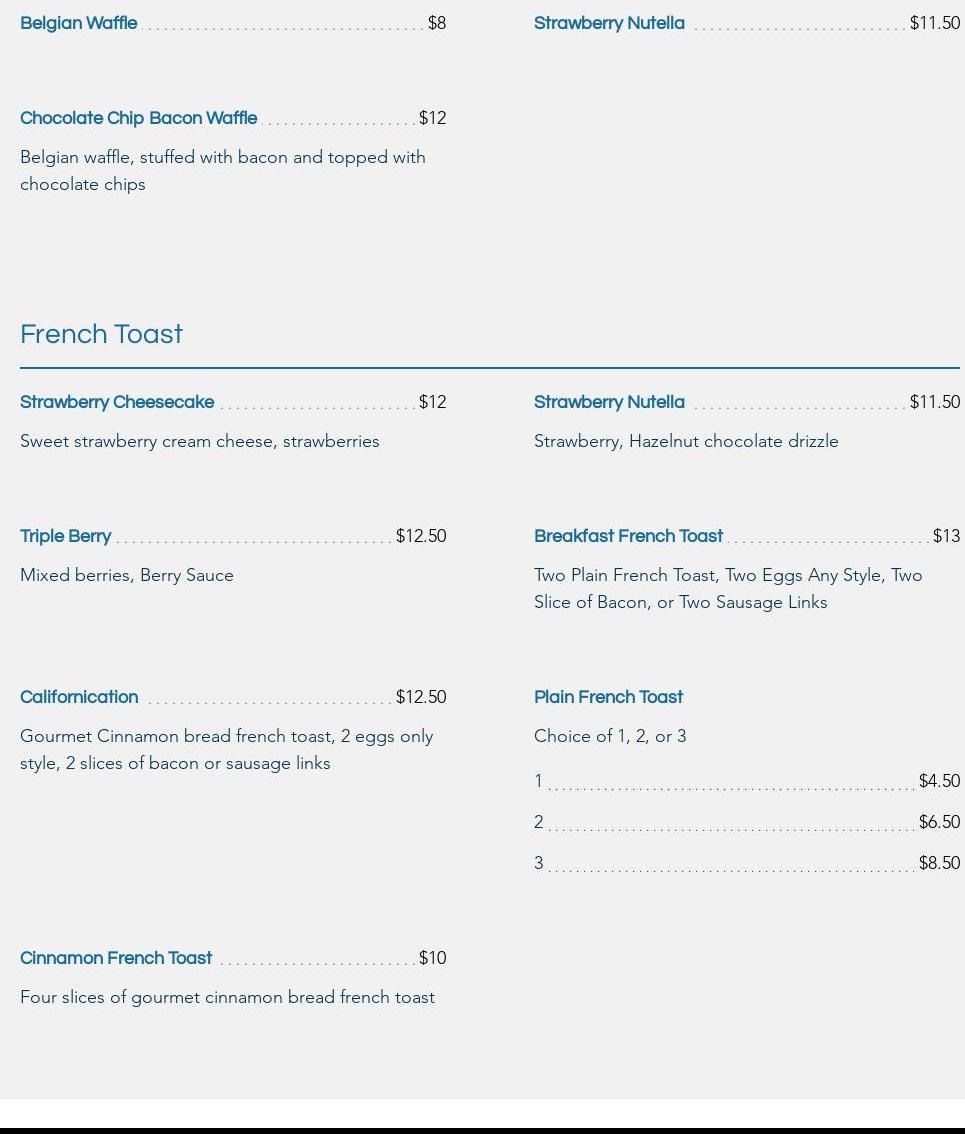Click 'Choice of 1, 2, or 3' text

pos(610,736)
